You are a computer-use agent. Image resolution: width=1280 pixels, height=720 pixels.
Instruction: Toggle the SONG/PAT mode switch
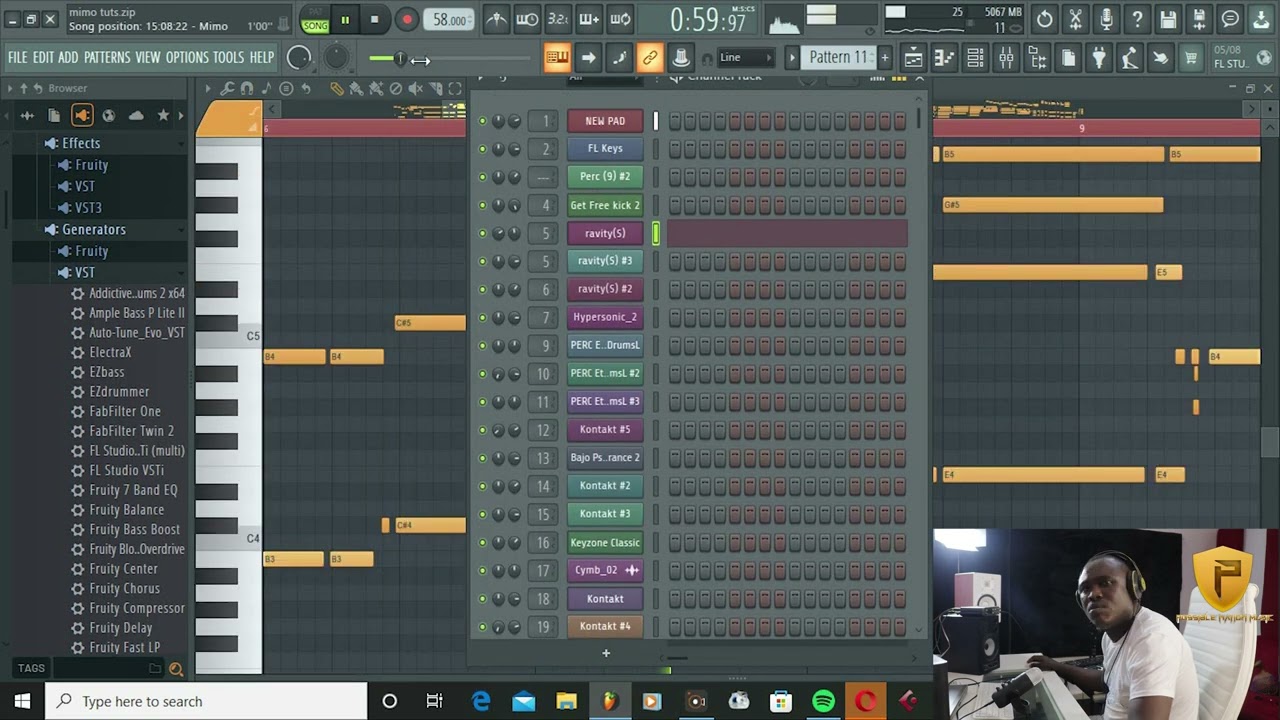(315, 20)
